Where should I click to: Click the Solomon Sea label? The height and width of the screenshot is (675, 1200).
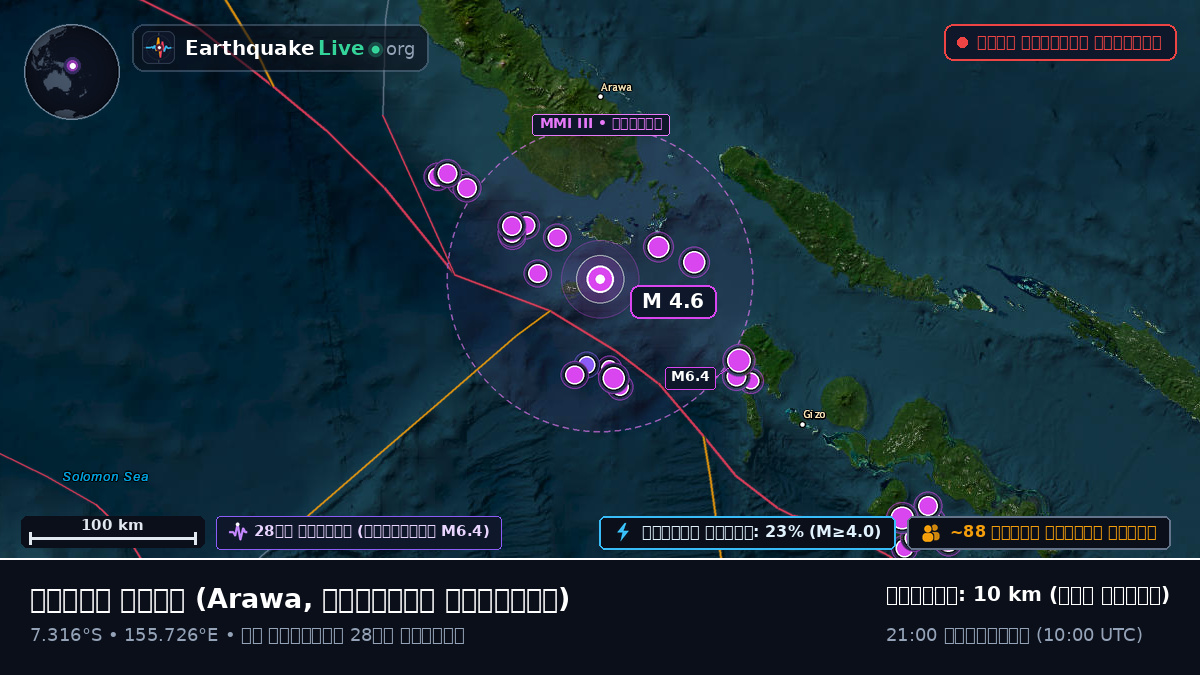[105, 477]
